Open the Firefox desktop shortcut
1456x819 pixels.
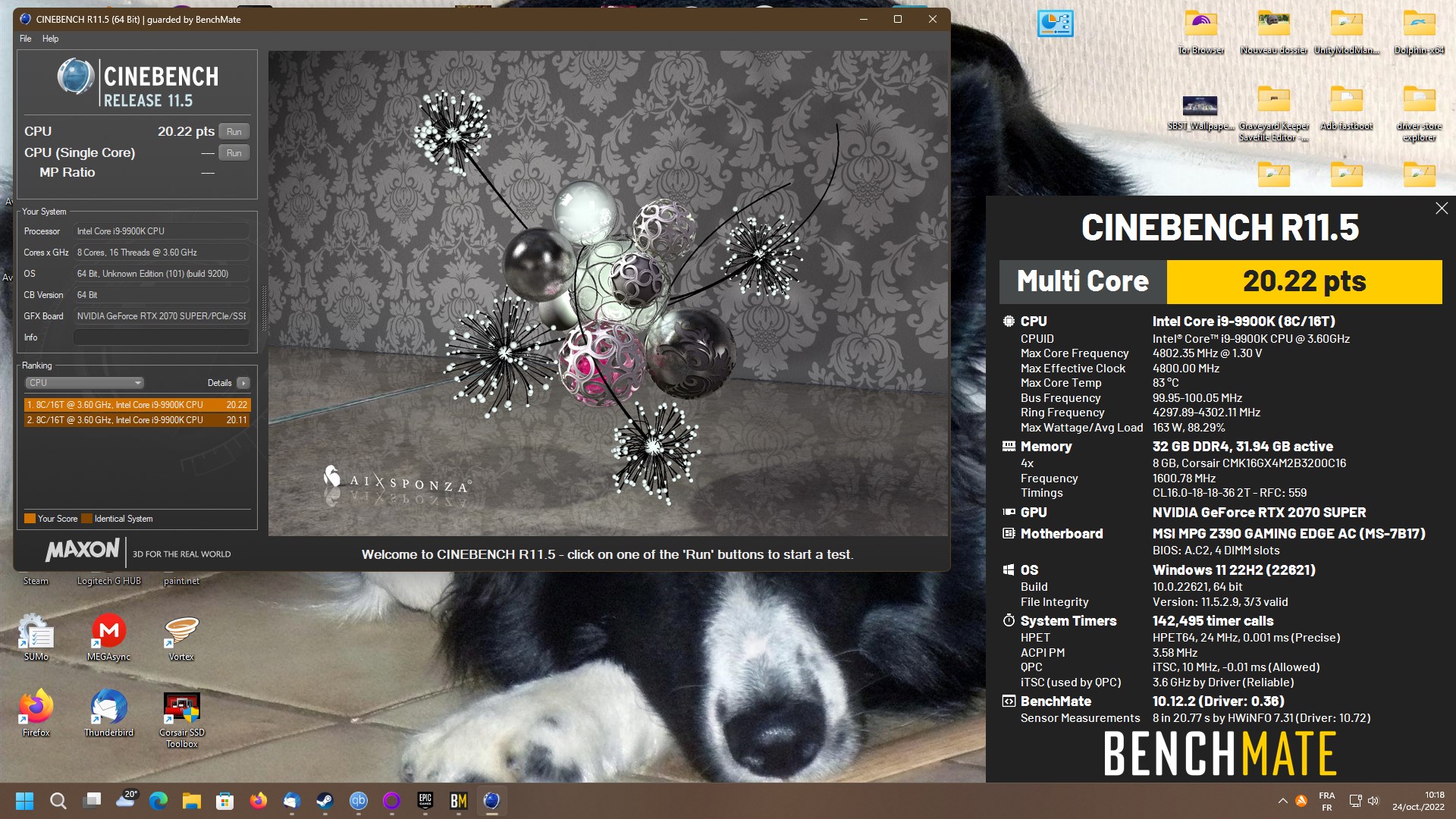coord(36,713)
